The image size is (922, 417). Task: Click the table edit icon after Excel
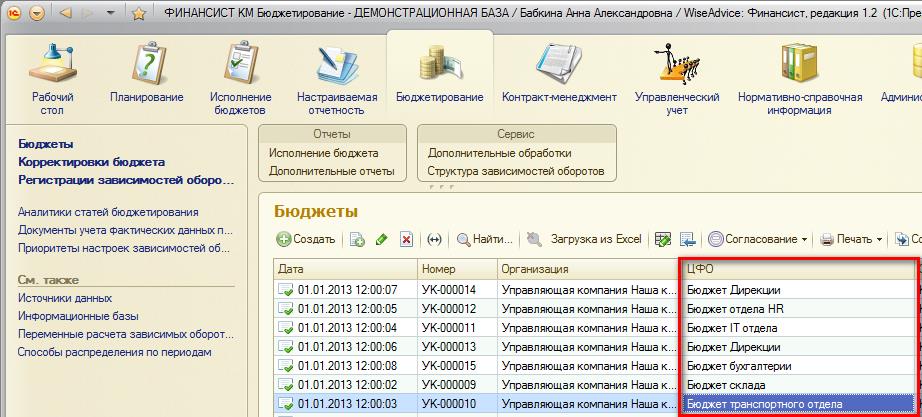663,239
